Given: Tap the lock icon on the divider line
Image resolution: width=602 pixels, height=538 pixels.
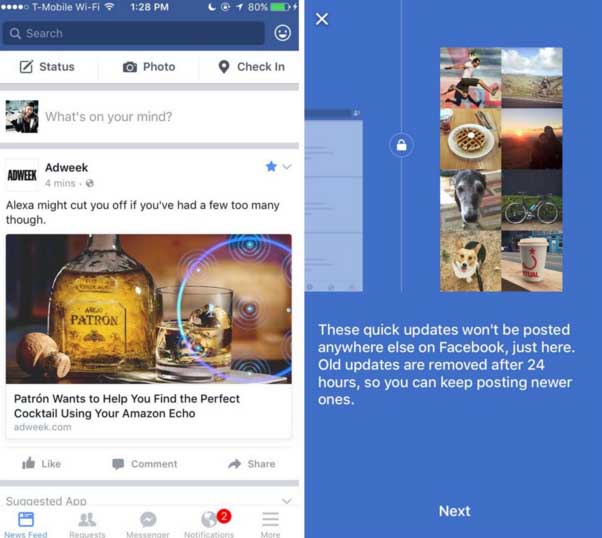Looking at the screenshot, I should tap(402, 145).
